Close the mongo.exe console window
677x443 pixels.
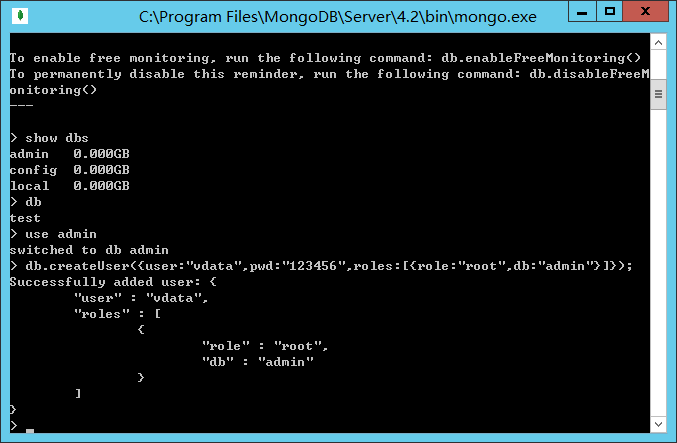click(x=645, y=11)
